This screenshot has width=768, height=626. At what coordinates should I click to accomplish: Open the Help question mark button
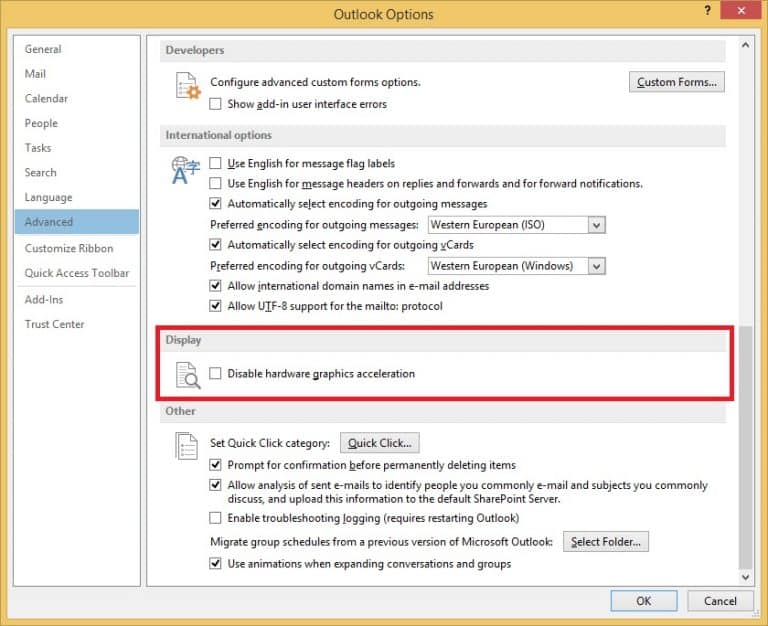707,10
